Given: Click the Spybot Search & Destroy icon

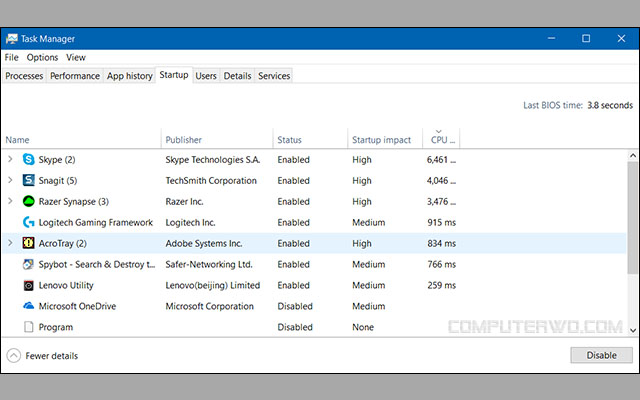Looking at the screenshot, I should coord(29,264).
